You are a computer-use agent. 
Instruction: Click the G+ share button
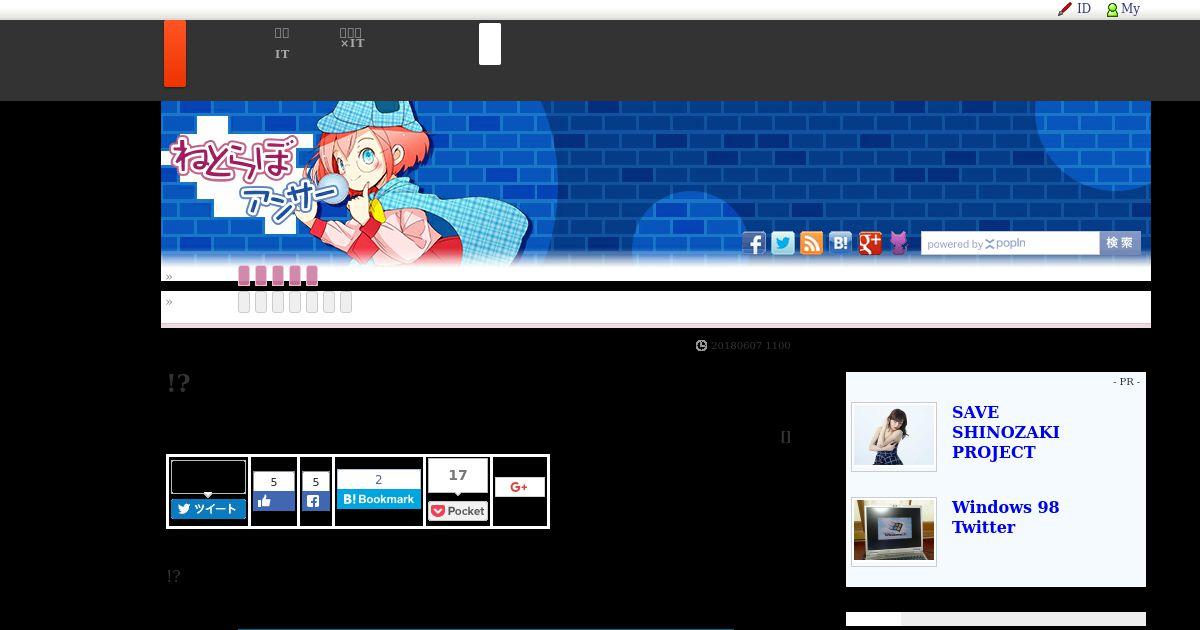[x=519, y=487]
